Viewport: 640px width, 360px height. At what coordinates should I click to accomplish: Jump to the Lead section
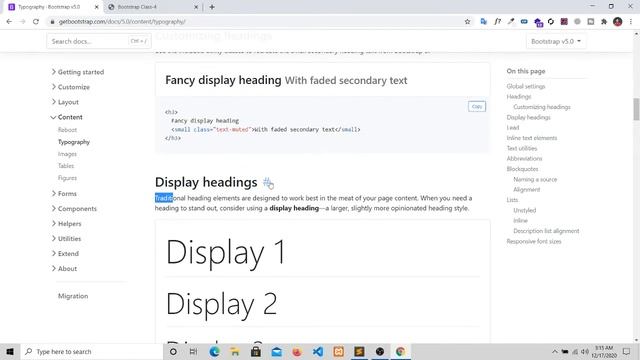coord(513,128)
